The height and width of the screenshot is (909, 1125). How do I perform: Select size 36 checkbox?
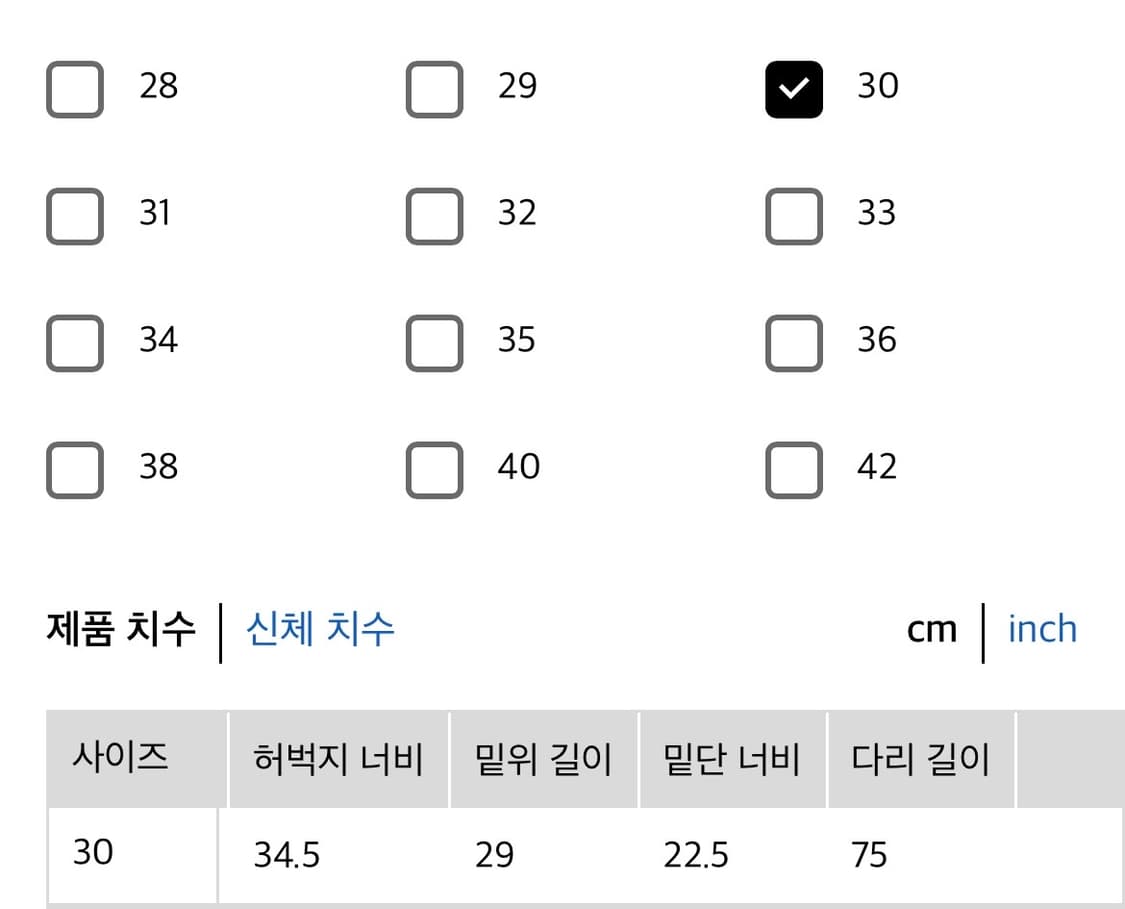(793, 343)
